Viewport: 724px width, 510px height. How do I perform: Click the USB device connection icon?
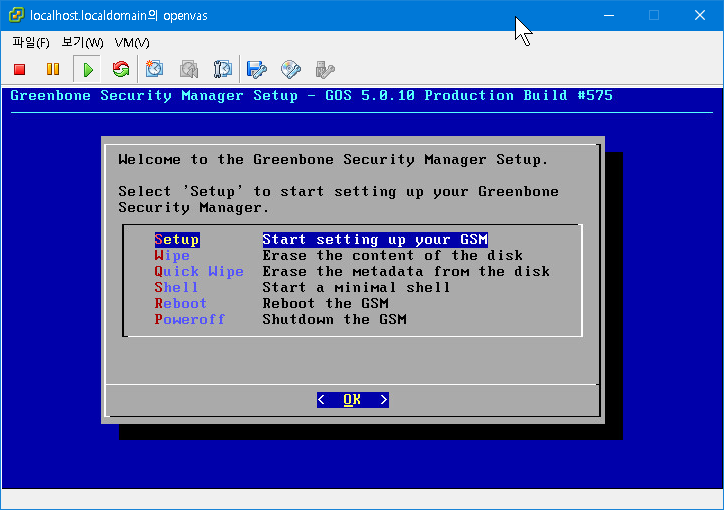325,70
